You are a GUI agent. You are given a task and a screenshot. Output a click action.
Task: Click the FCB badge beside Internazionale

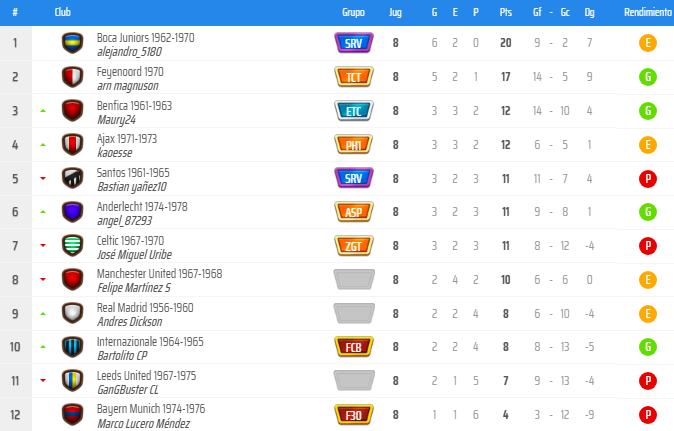pyautogui.click(x=354, y=347)
